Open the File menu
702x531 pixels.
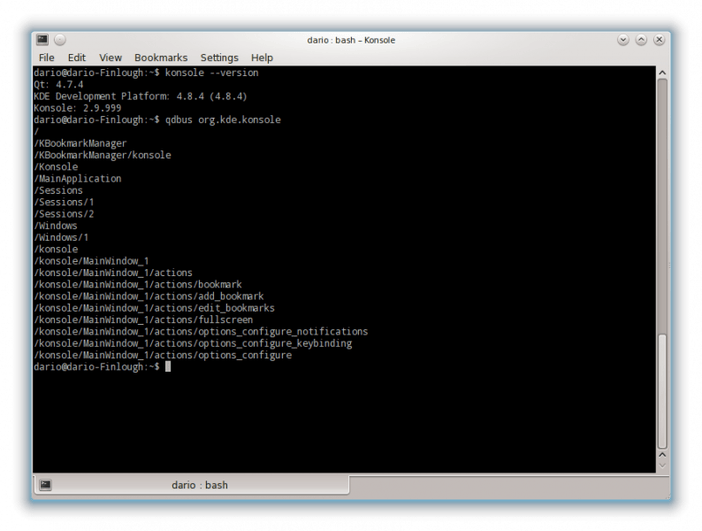[46, 58]
